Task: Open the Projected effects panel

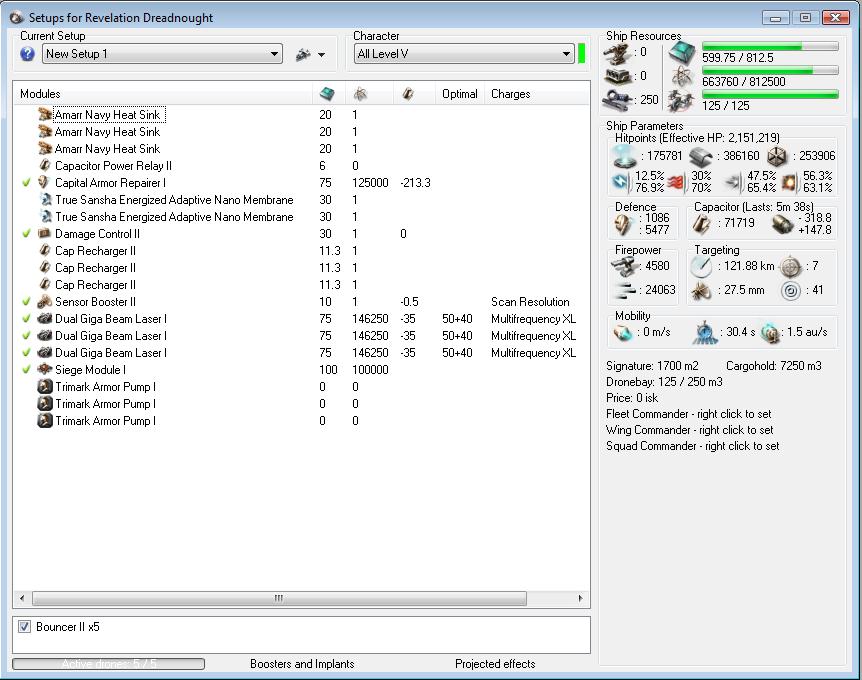Action: pyautogui.click(x=495, y=664)
